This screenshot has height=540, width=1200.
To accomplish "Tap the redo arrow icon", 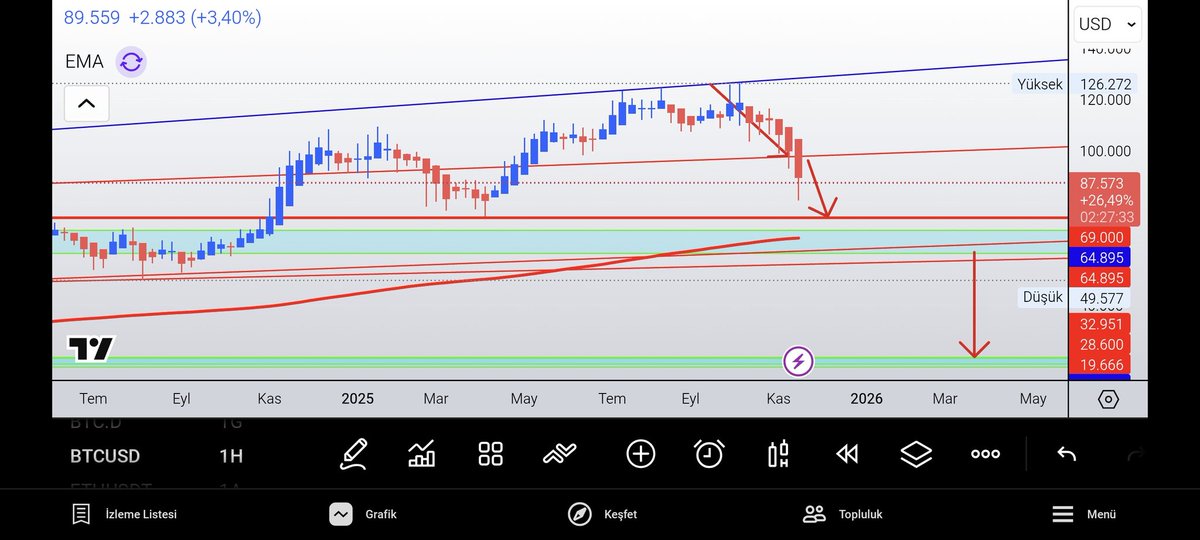I will point(1135,454).
